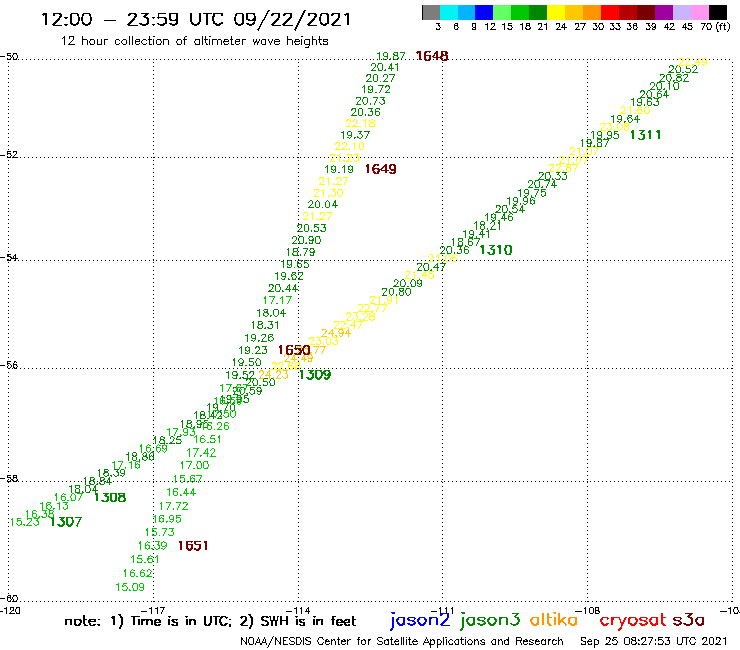Click the cryosat satellite legend label
740x650 pixels.
click(633, 620)
